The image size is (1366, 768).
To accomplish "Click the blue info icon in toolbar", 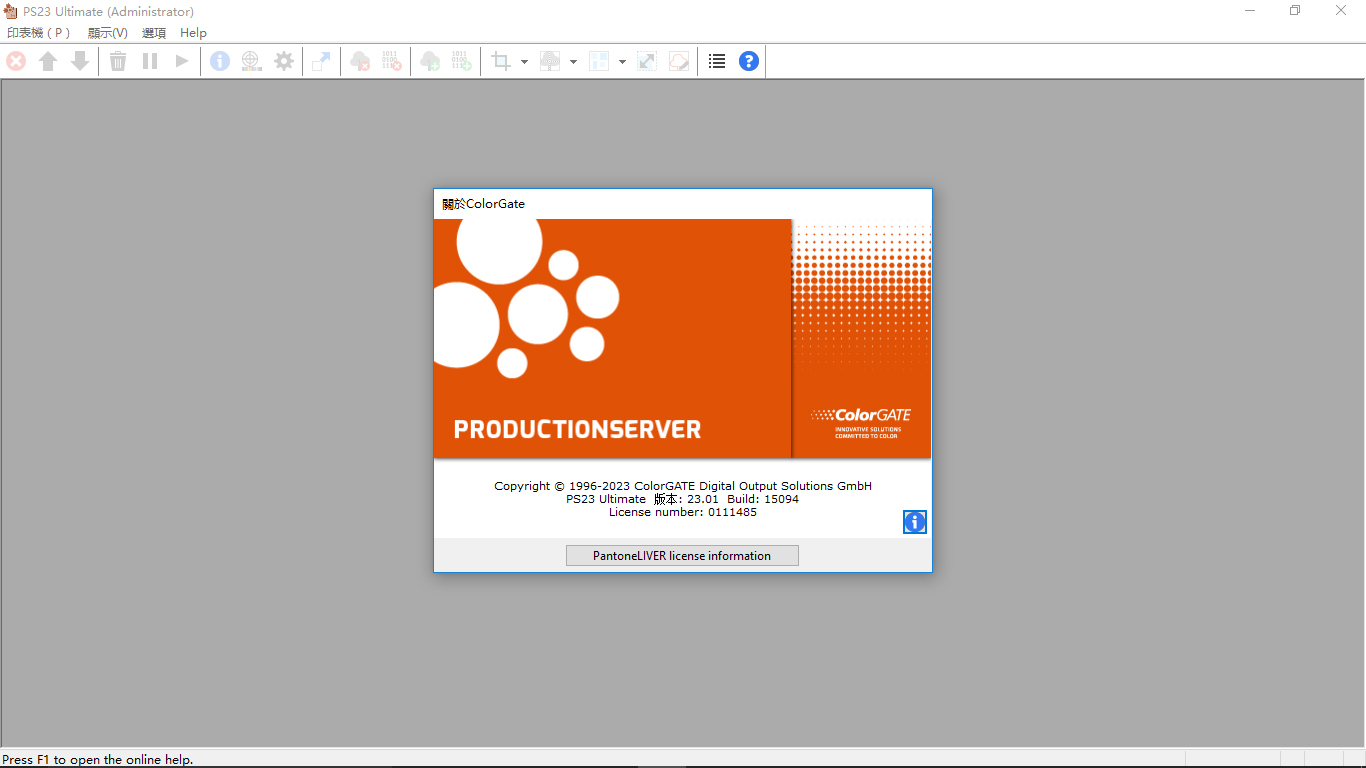I will click(220, 61).
